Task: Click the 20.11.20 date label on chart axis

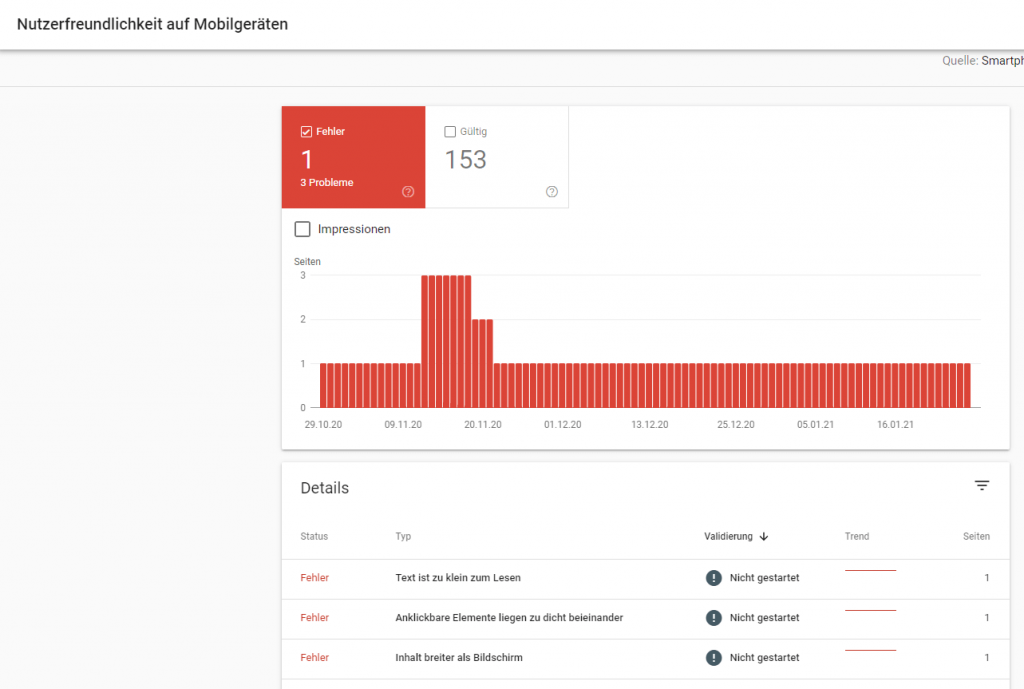Action: tap(483, 425)
